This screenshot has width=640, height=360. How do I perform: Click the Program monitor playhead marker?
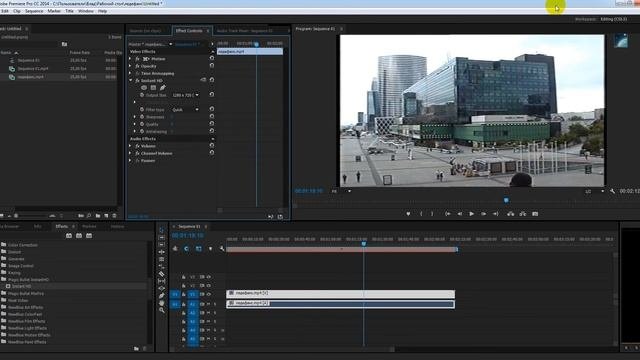point(506,200)
